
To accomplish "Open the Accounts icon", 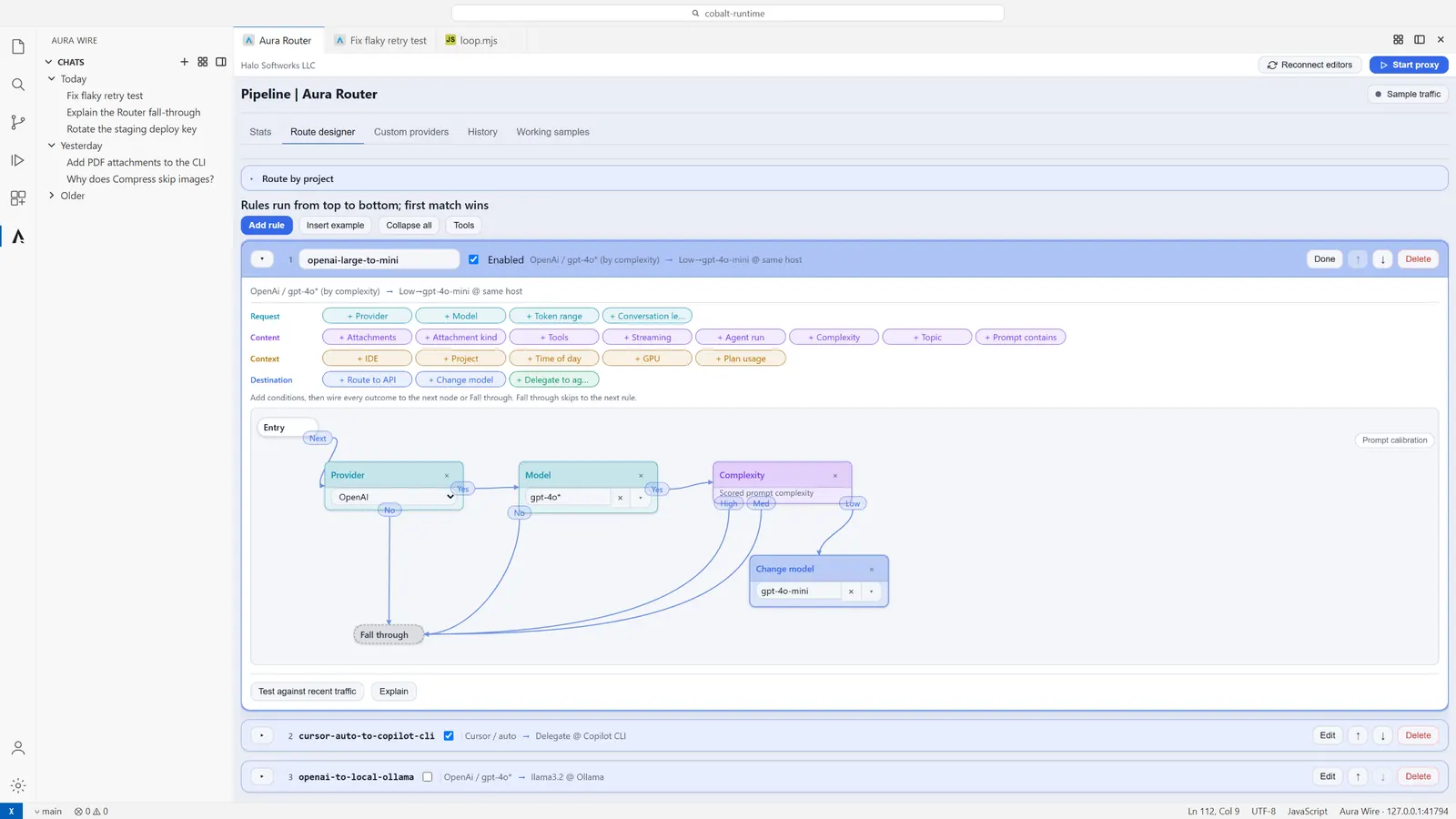I will [17, 748].
